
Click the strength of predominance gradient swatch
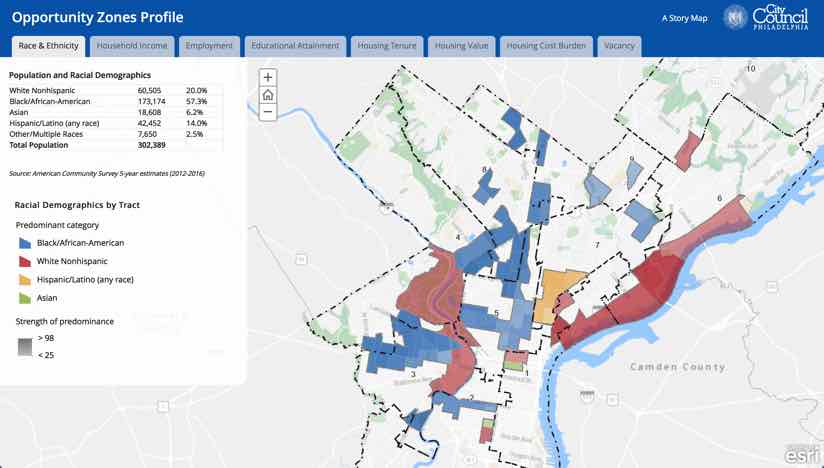pos(25,347)
